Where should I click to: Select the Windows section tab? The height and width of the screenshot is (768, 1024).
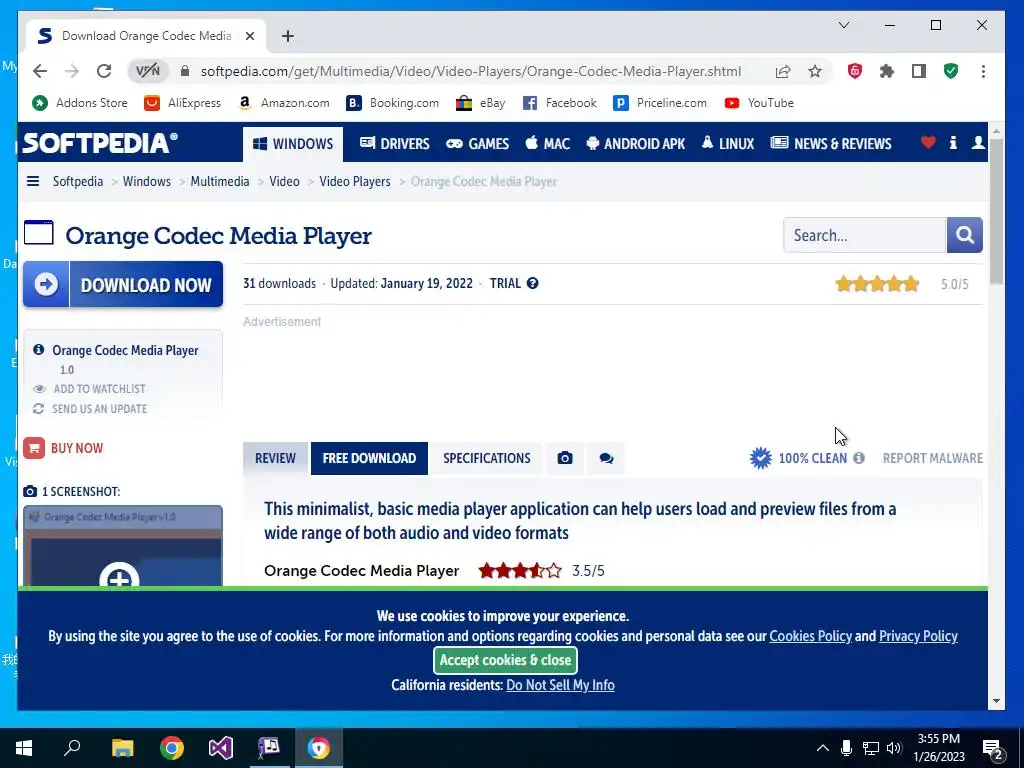(293, 144)
